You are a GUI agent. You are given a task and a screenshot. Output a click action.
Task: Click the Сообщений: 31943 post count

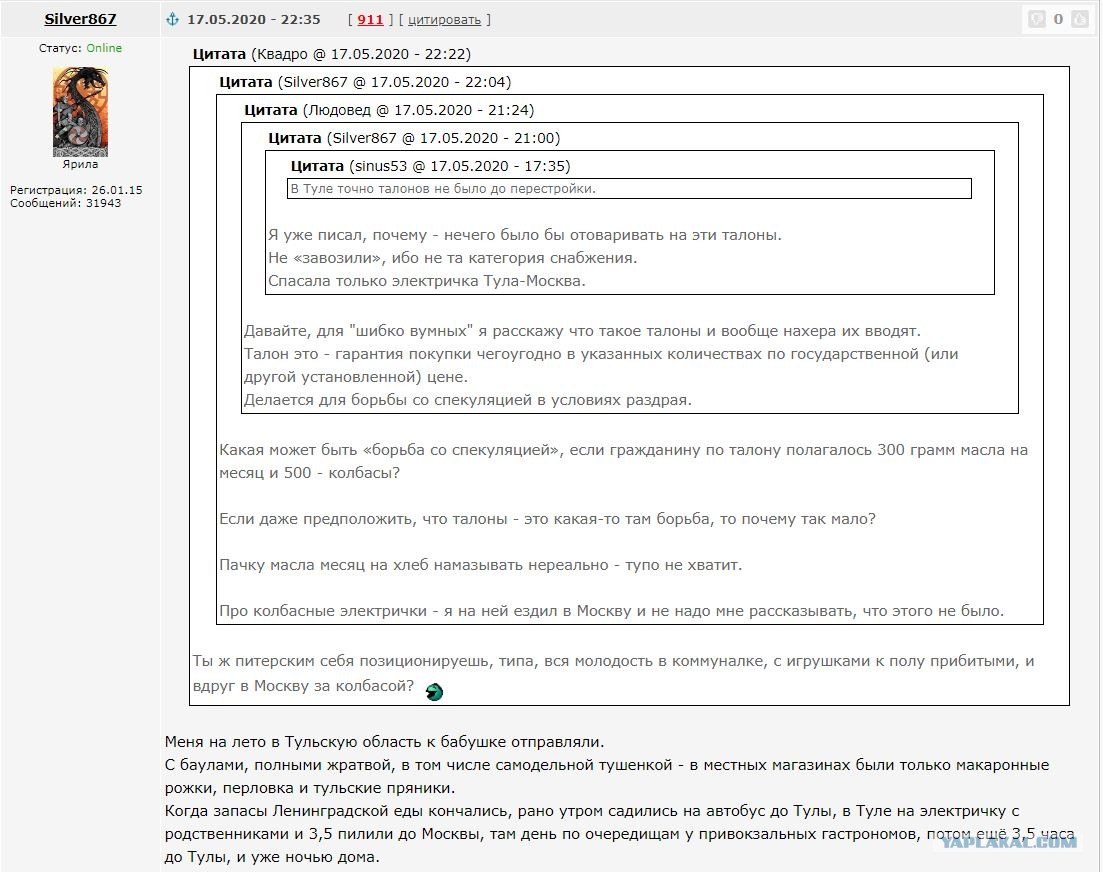(x=65, y=203)
